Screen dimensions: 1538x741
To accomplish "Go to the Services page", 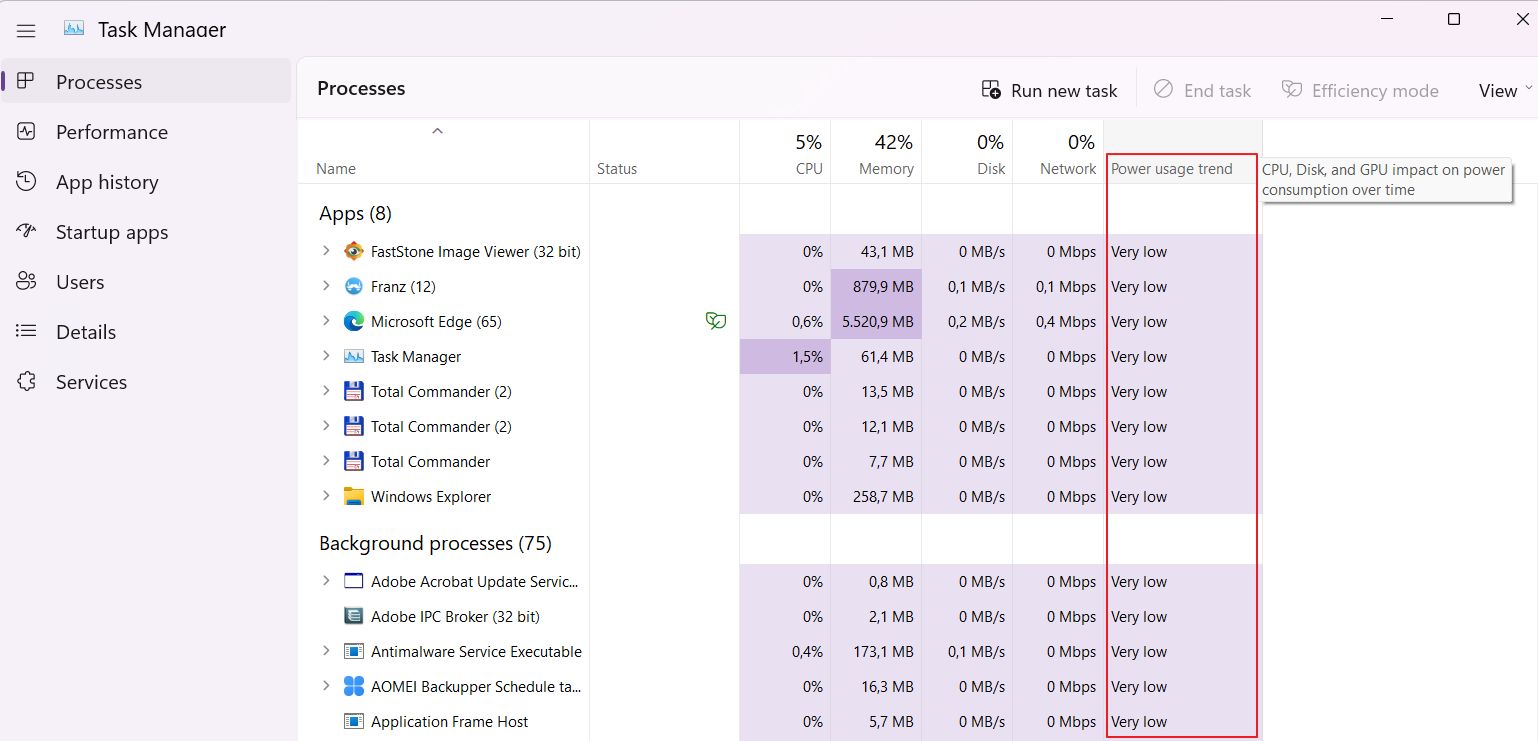I will tap(146, 382).
